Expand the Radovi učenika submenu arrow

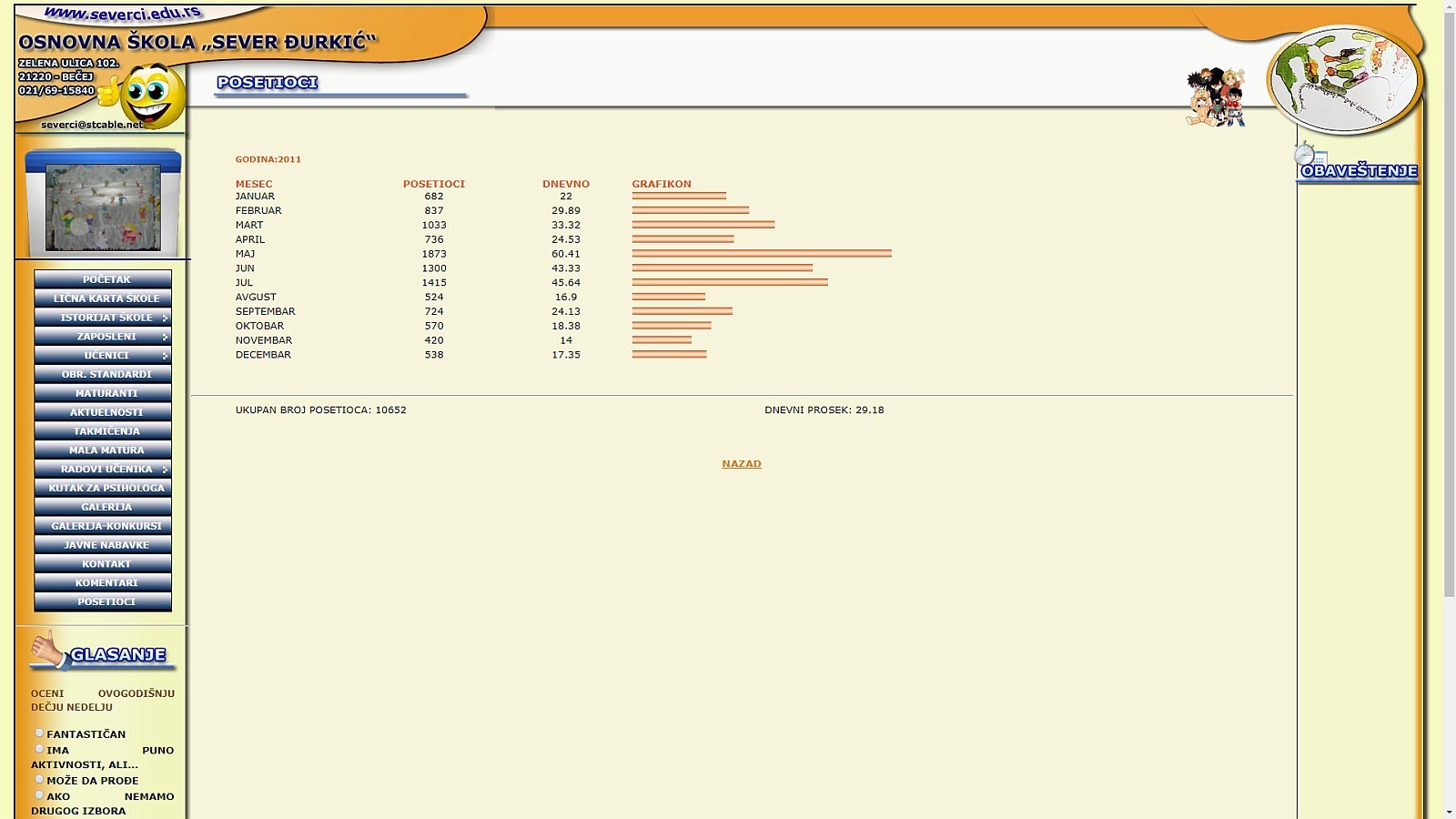pos(165,470)
